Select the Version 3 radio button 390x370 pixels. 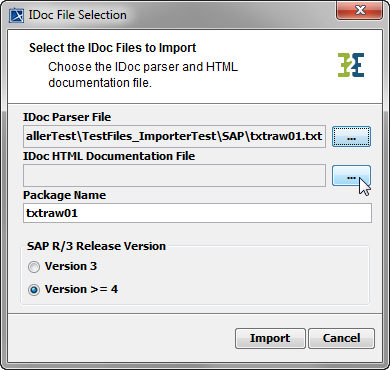(34, 267)
